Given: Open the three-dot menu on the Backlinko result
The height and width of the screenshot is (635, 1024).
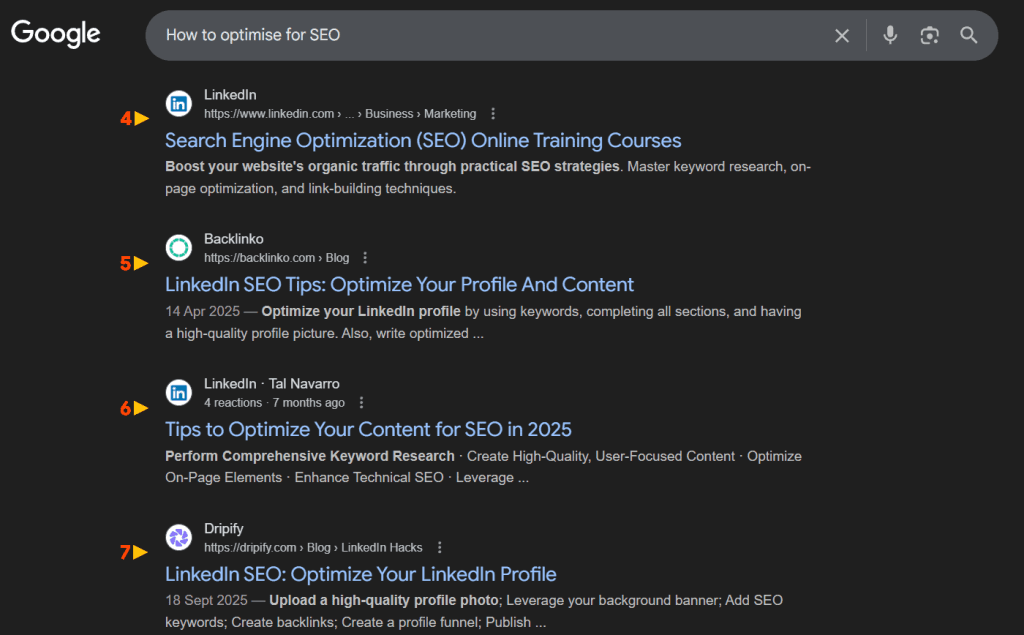Looking at the screenshot, I should [x=364, y=257].
